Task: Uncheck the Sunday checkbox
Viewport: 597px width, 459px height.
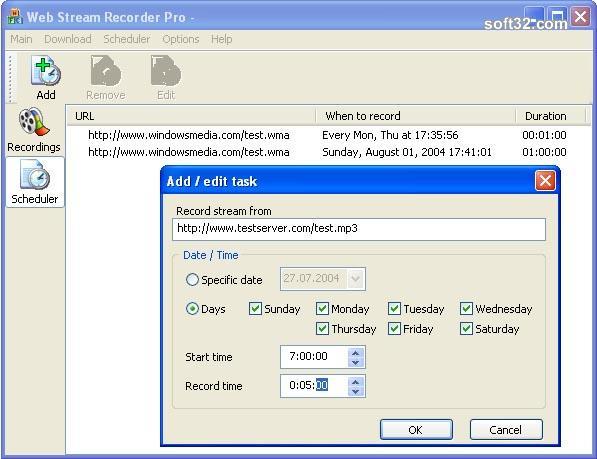Action: tap(255, 308)
